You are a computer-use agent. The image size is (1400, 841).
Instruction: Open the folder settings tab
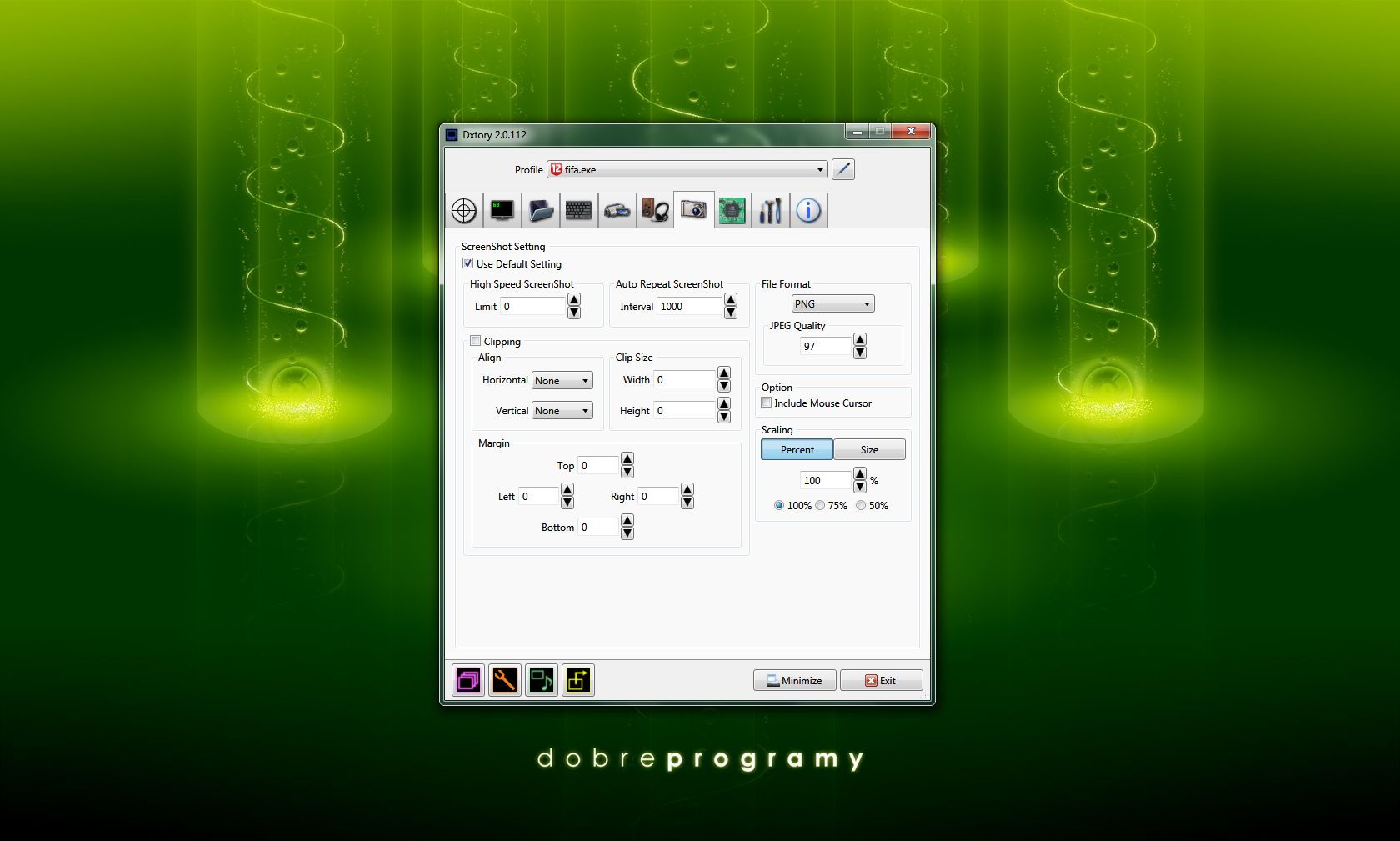541,210
